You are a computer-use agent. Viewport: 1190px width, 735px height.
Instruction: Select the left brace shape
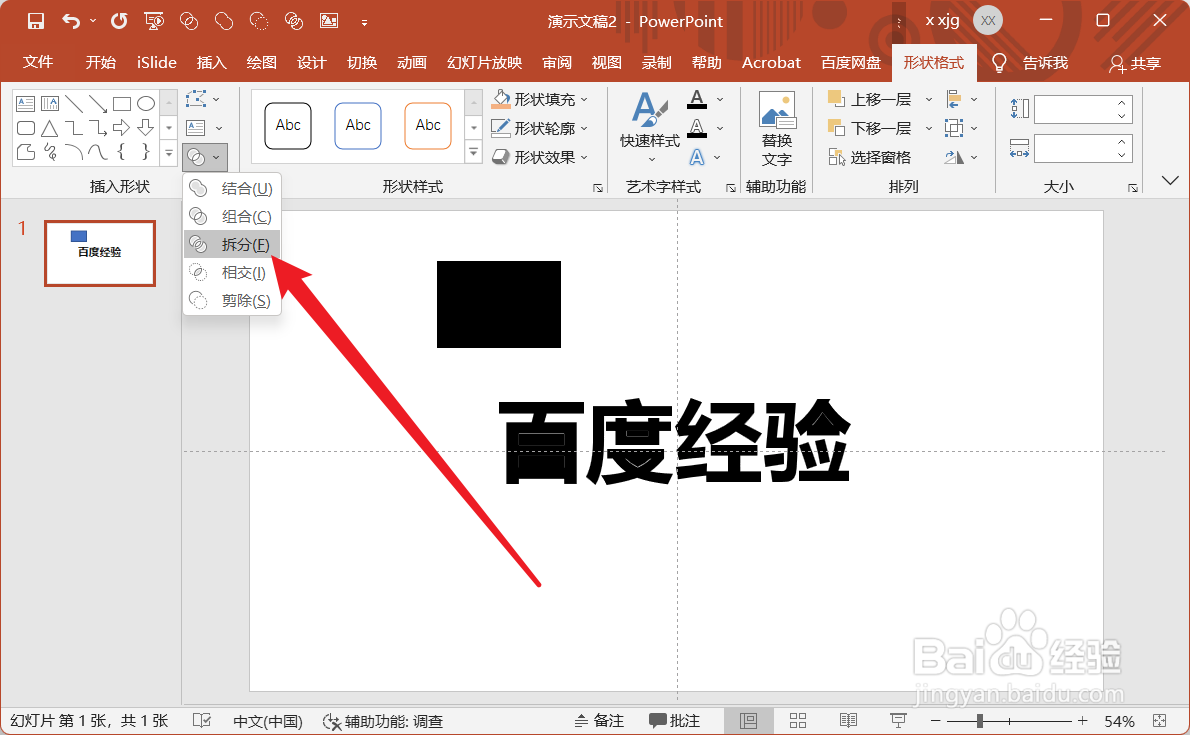point(121,152)
